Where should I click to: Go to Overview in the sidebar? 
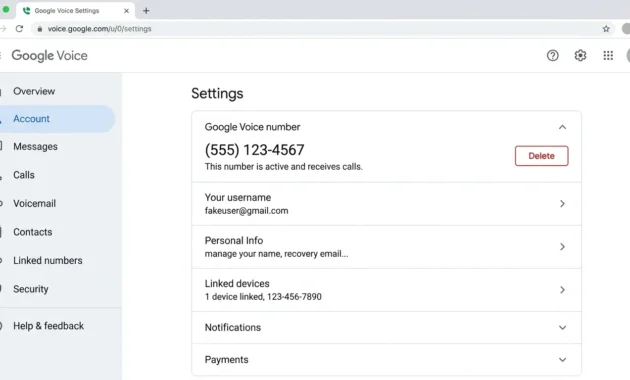point(34,91)
